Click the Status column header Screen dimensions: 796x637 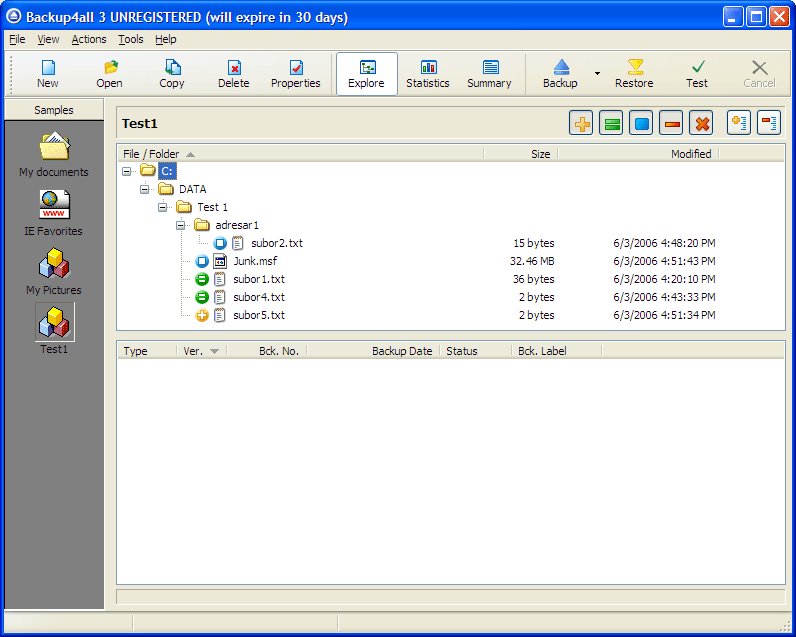point(476,351)
